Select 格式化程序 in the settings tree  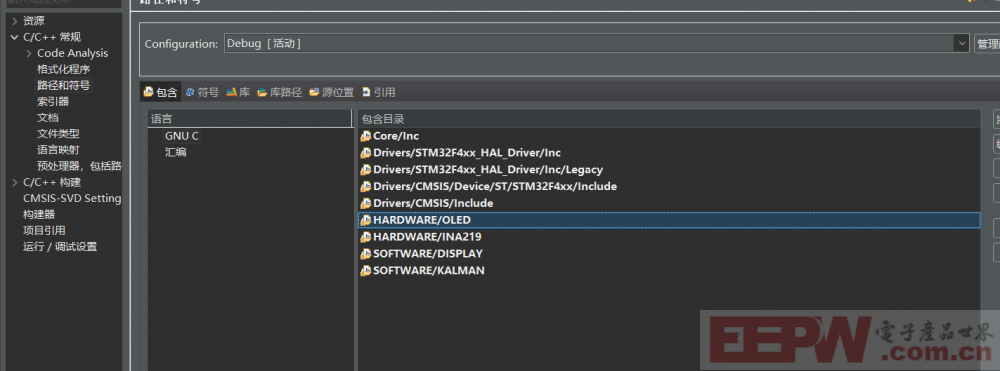64,69
